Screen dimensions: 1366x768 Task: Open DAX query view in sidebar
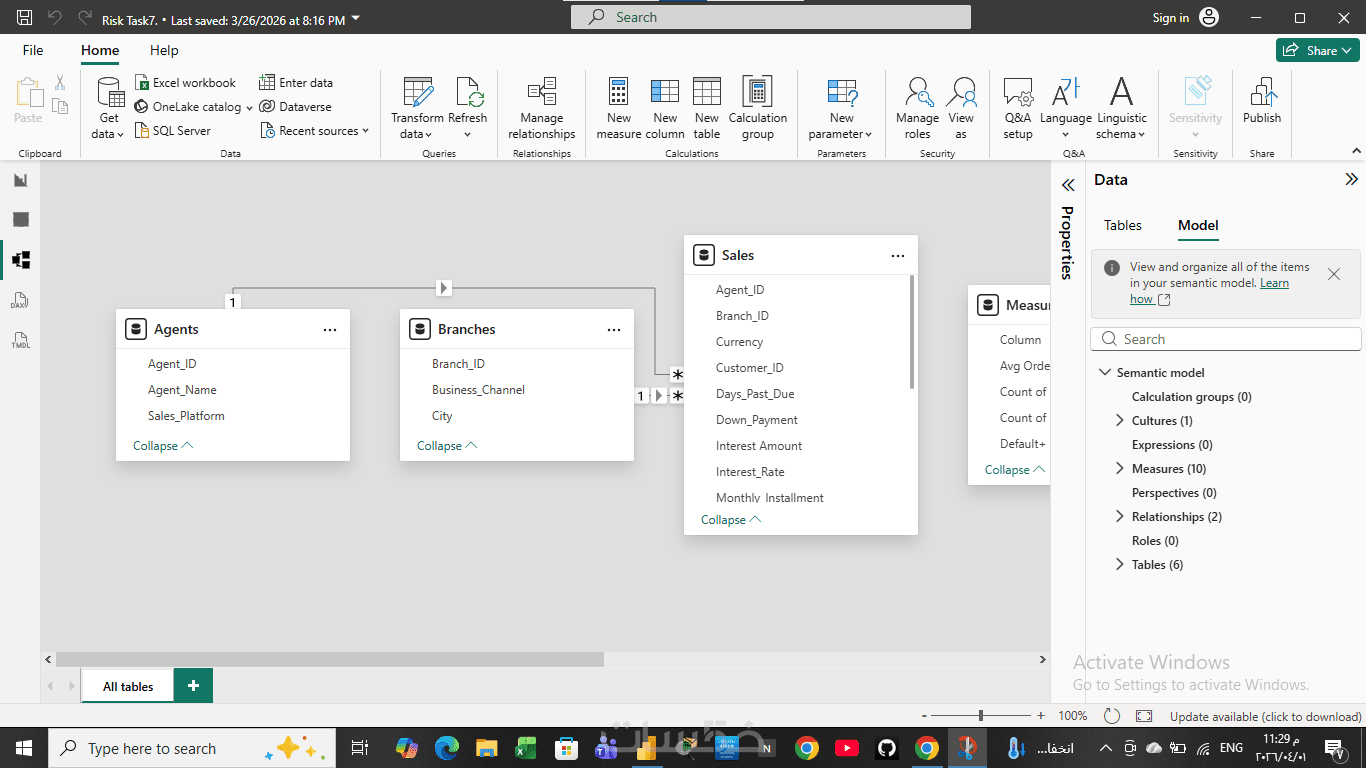pyautogui.click(x=21, y=300)
